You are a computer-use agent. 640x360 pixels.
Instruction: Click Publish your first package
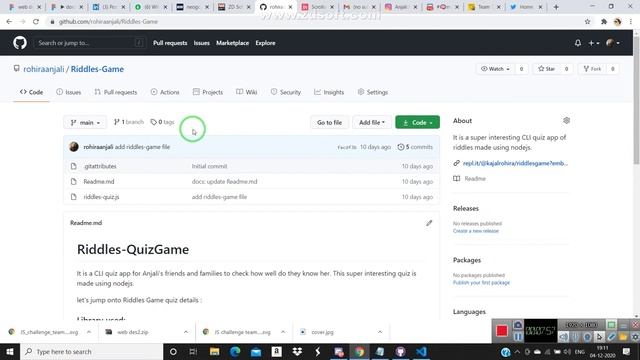[481, 282]
